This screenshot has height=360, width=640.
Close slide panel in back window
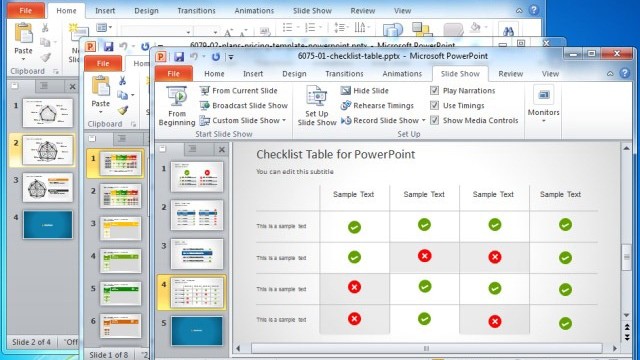72,87
